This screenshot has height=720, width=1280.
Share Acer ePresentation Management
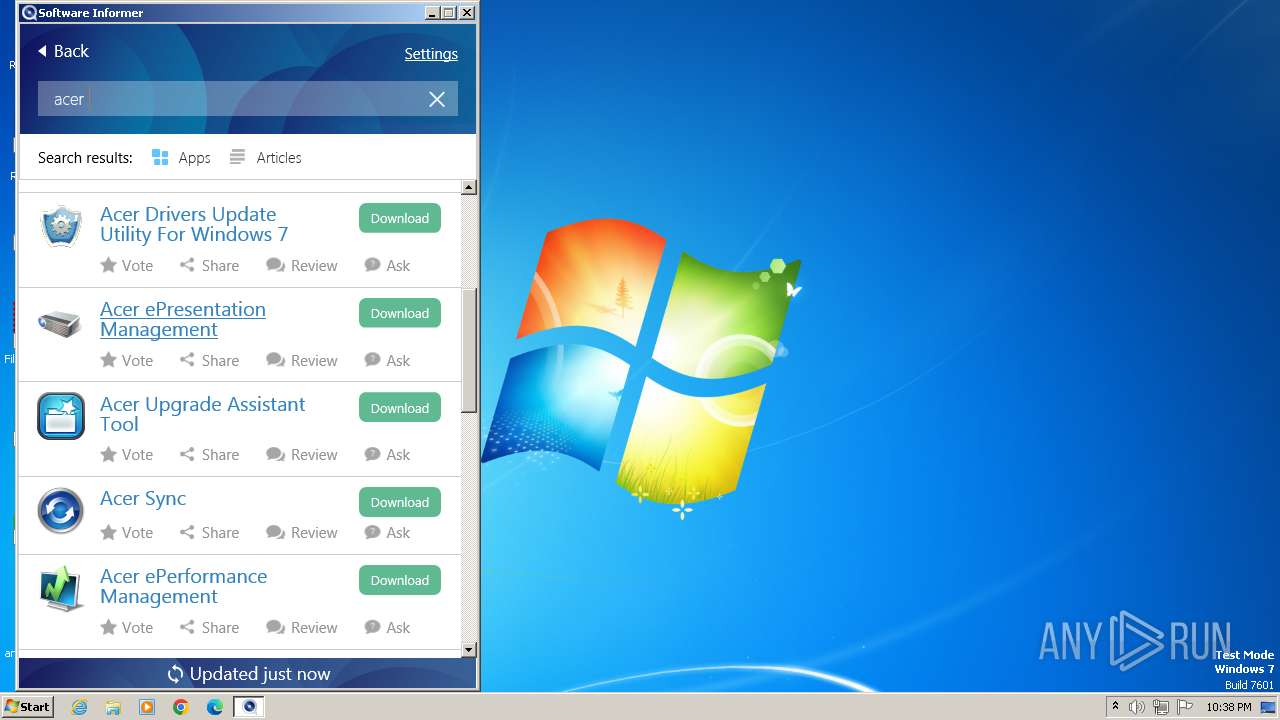click(x=209, y=360)
